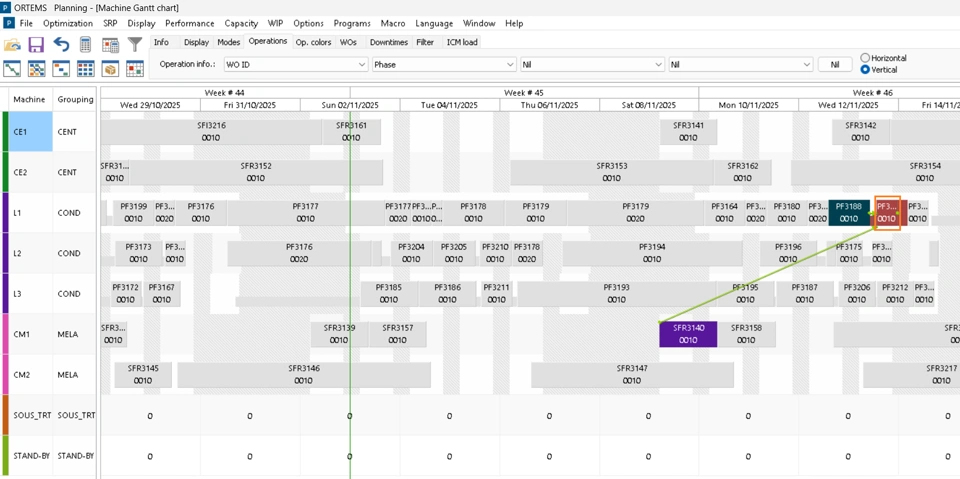Image resolution: width=960 pixels, height=479 pixels.
Task: Click the table-with-calculator toolbar icon
Action: coord(110,45)
